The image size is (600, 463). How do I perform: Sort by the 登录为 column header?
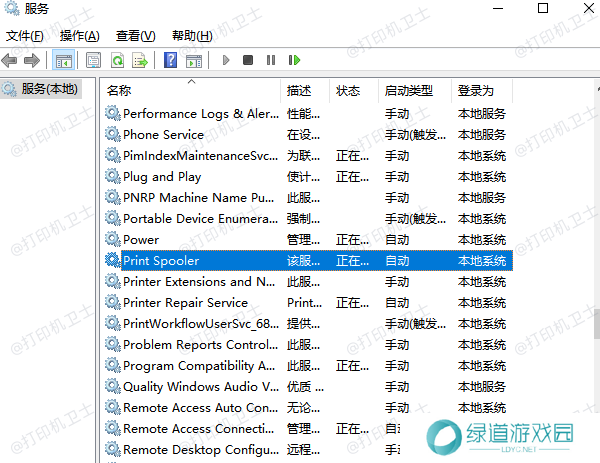482,91
